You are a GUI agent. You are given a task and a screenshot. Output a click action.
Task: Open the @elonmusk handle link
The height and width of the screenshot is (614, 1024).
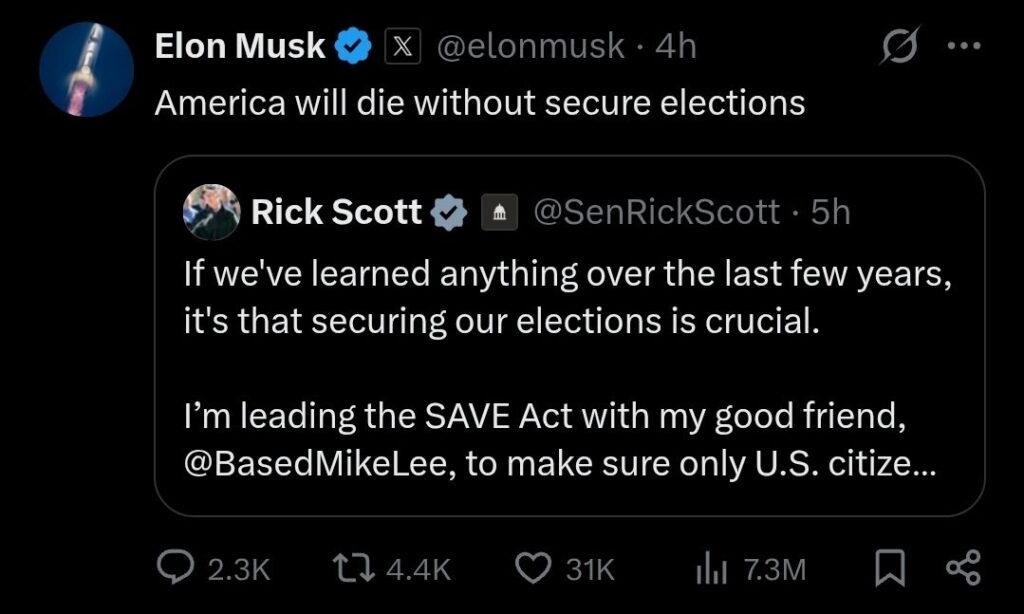[x=529, y=46]
